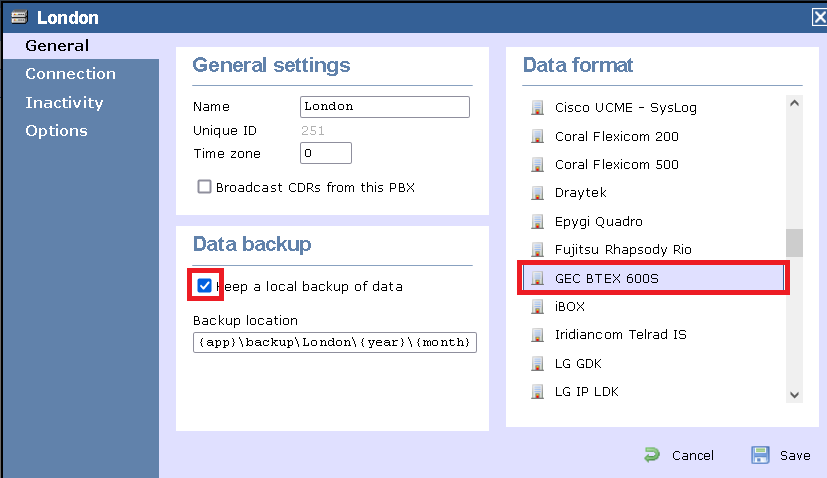The image size is (827, 478).
Task: Click the data format list scroll-down arrow
Action: (x=794, y=395)
